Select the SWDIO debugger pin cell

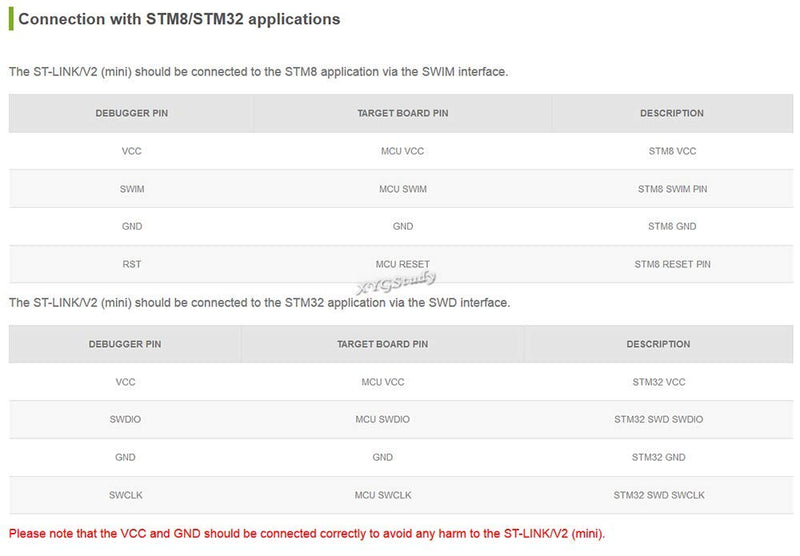125,419
